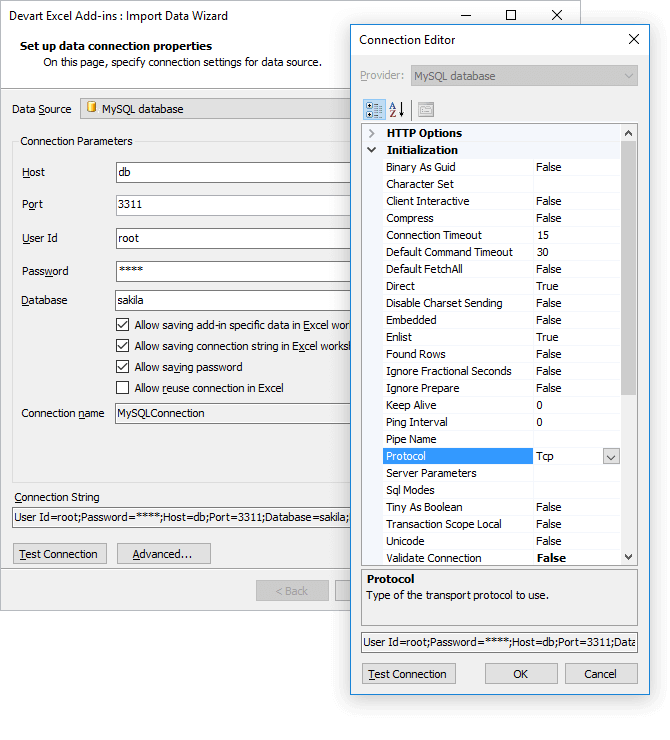Maximize the Import Data Wizard window
Image resolution: width=670 pixels, height=740 pixels.
click(x=511, y=15)
